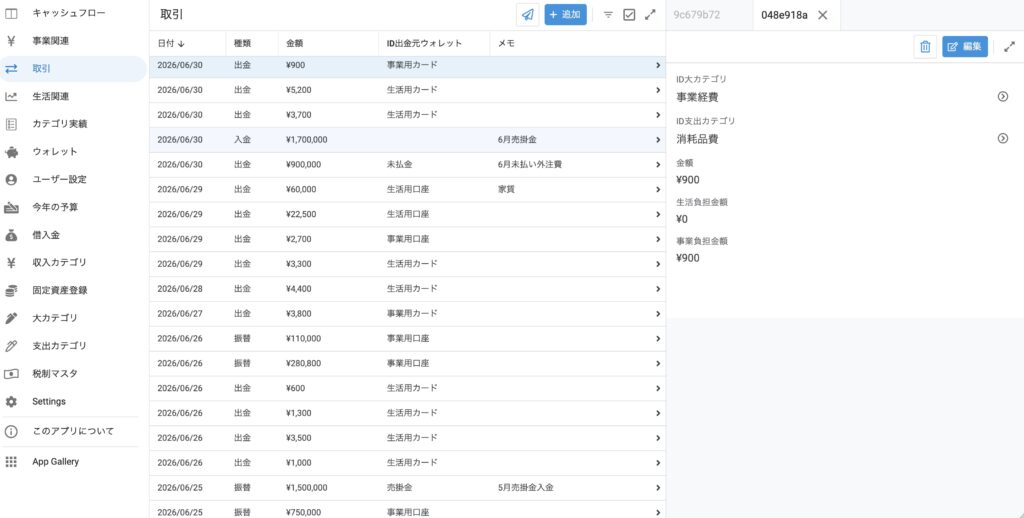Open the 消耗品費 expense category link arrow
The image size is (1024, 518).
1003,138
